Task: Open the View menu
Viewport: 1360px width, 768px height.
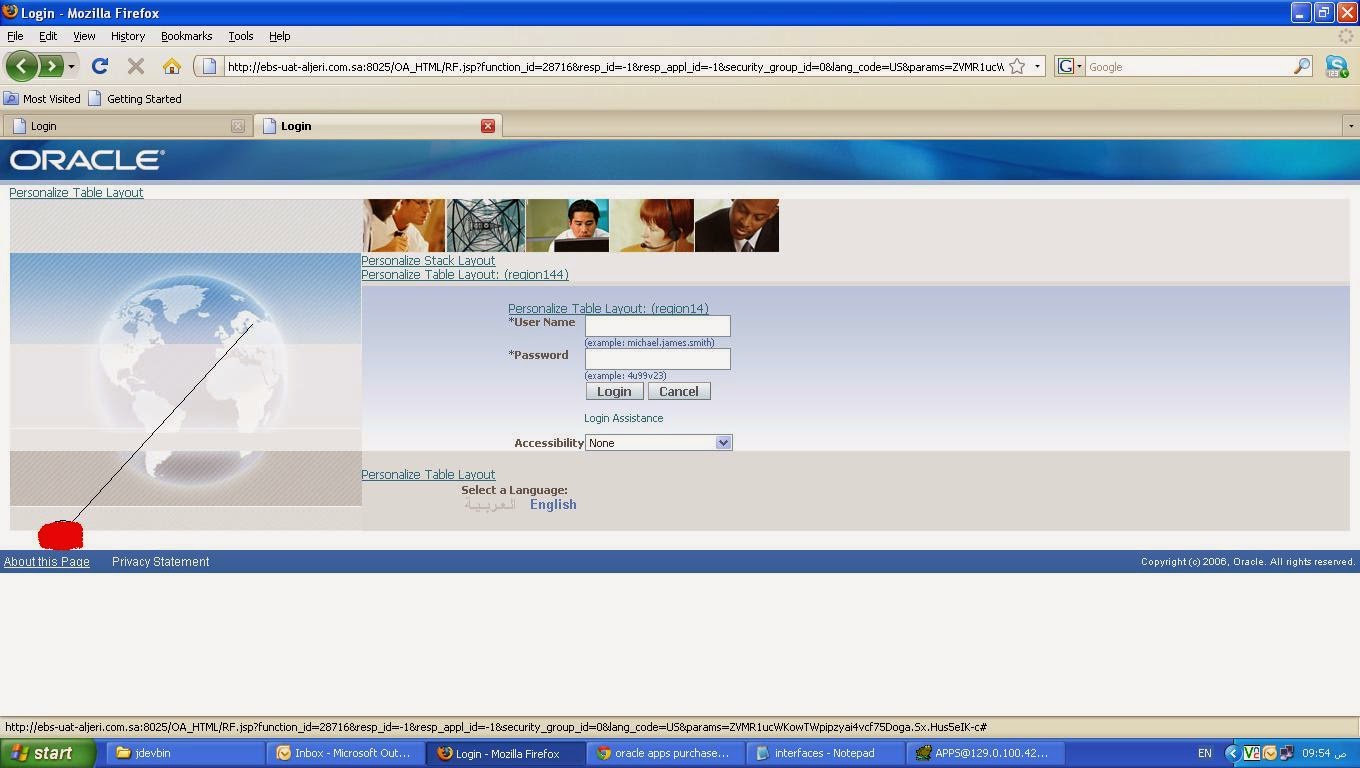Action: point(84,36)
